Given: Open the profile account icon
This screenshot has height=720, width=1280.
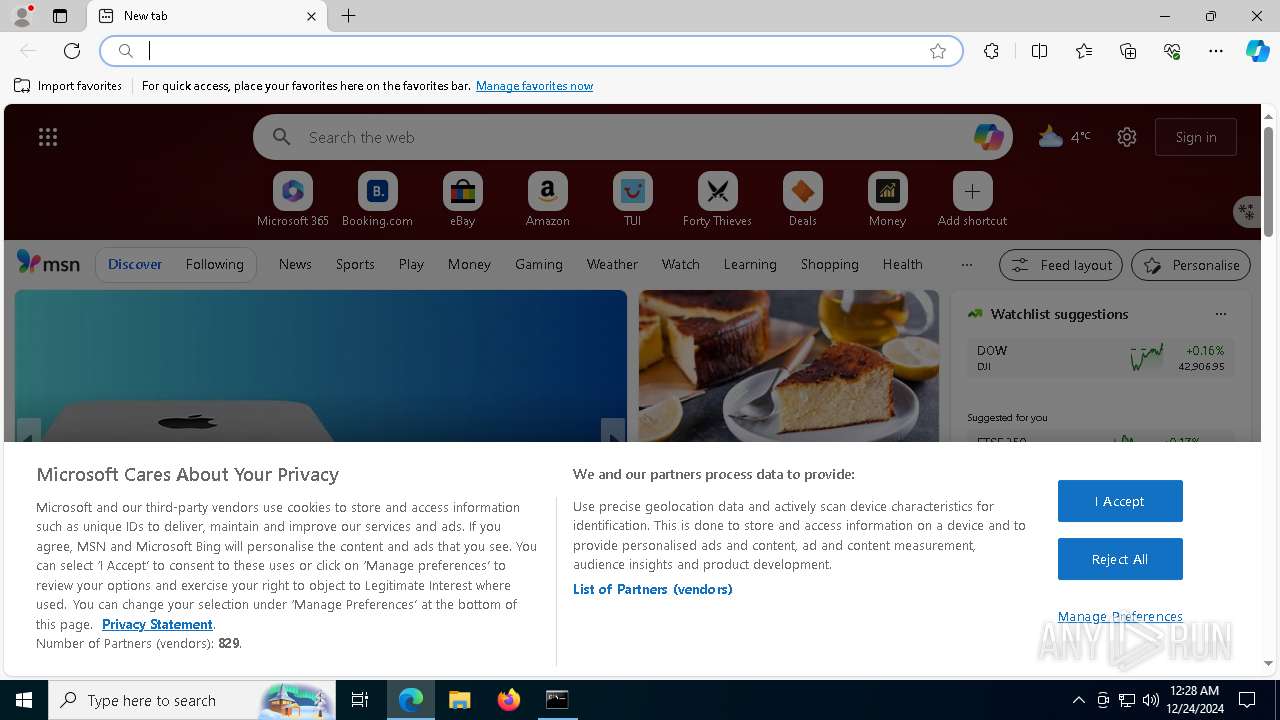Looking at the screenshot, I should point(22,16).
